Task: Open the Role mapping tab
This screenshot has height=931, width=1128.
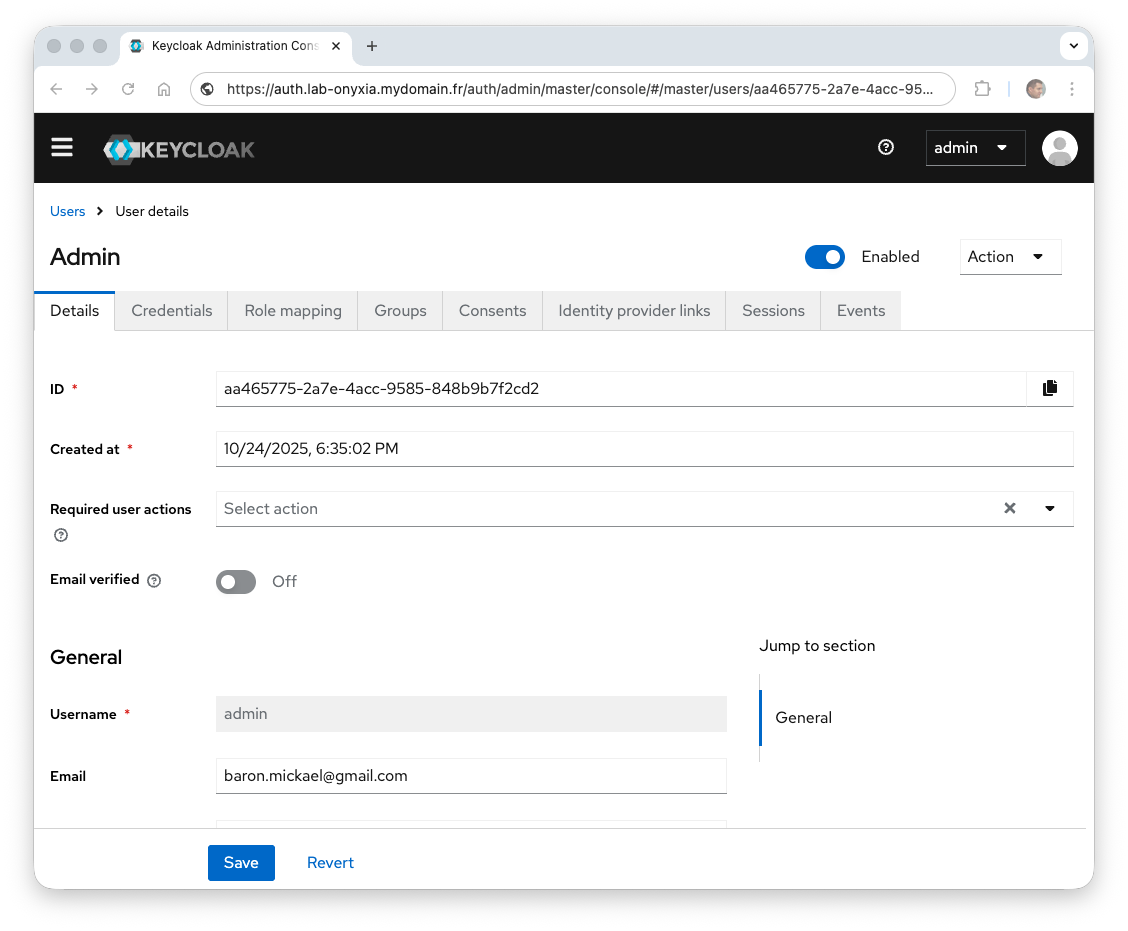Action: click(292, 310)
